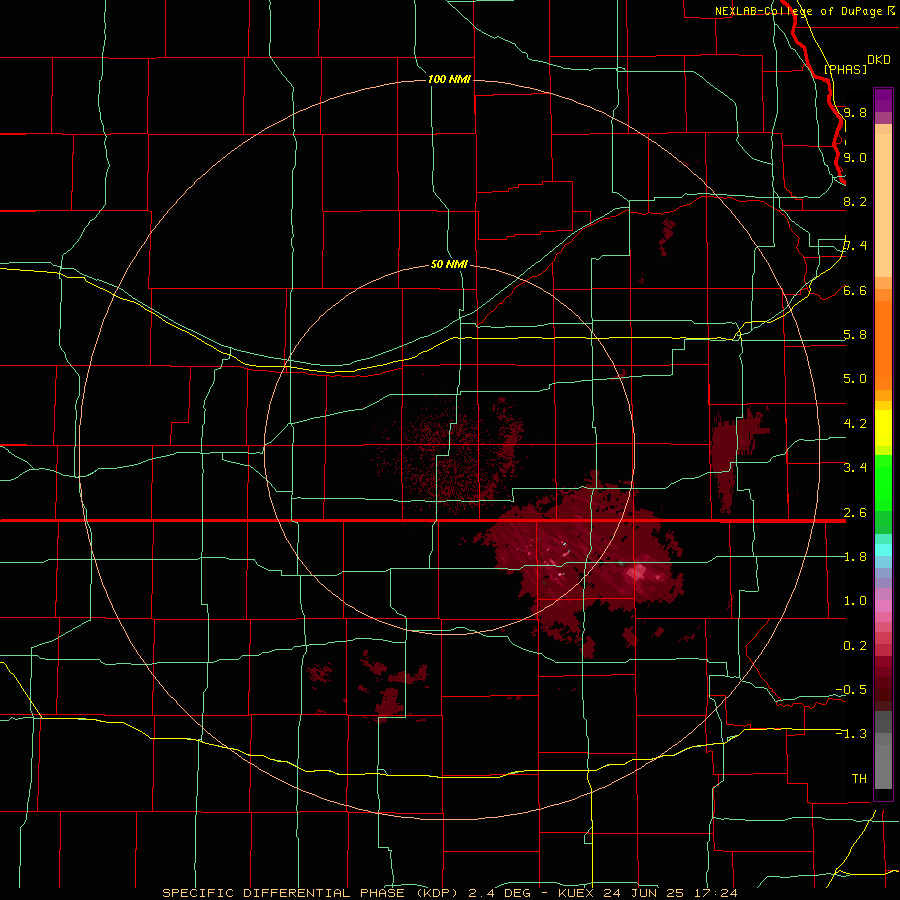Click the -1.3 value on color scale
This screenshot has width=900, height=900.
pyautogui.click(x=851, y=734)
